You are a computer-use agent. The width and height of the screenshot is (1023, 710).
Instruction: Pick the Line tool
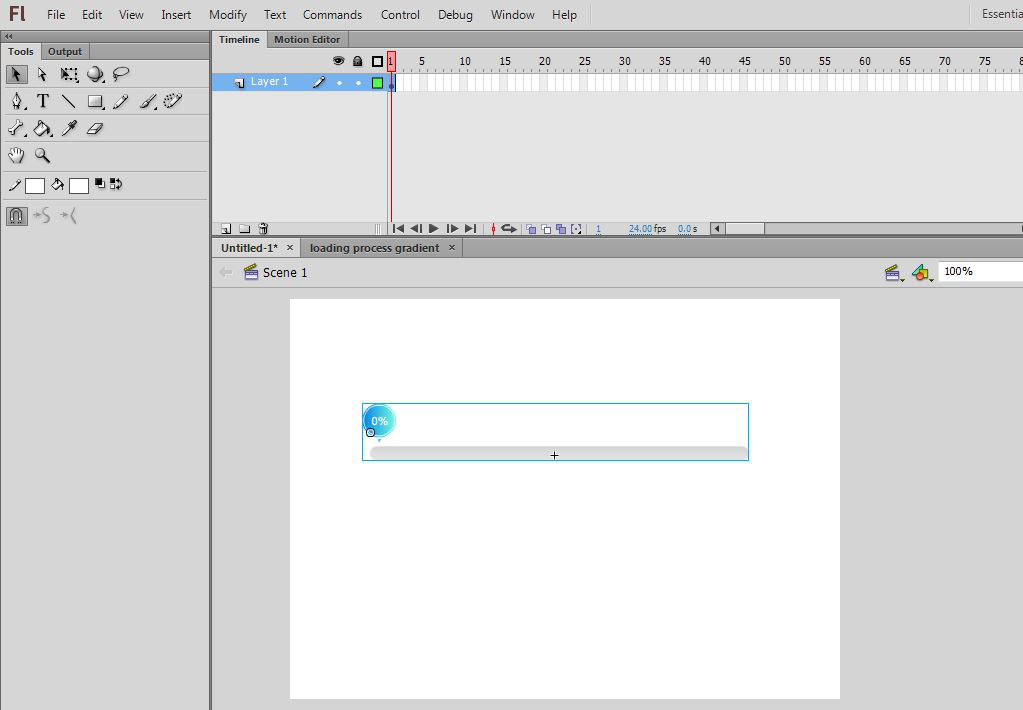click(69, 101)
